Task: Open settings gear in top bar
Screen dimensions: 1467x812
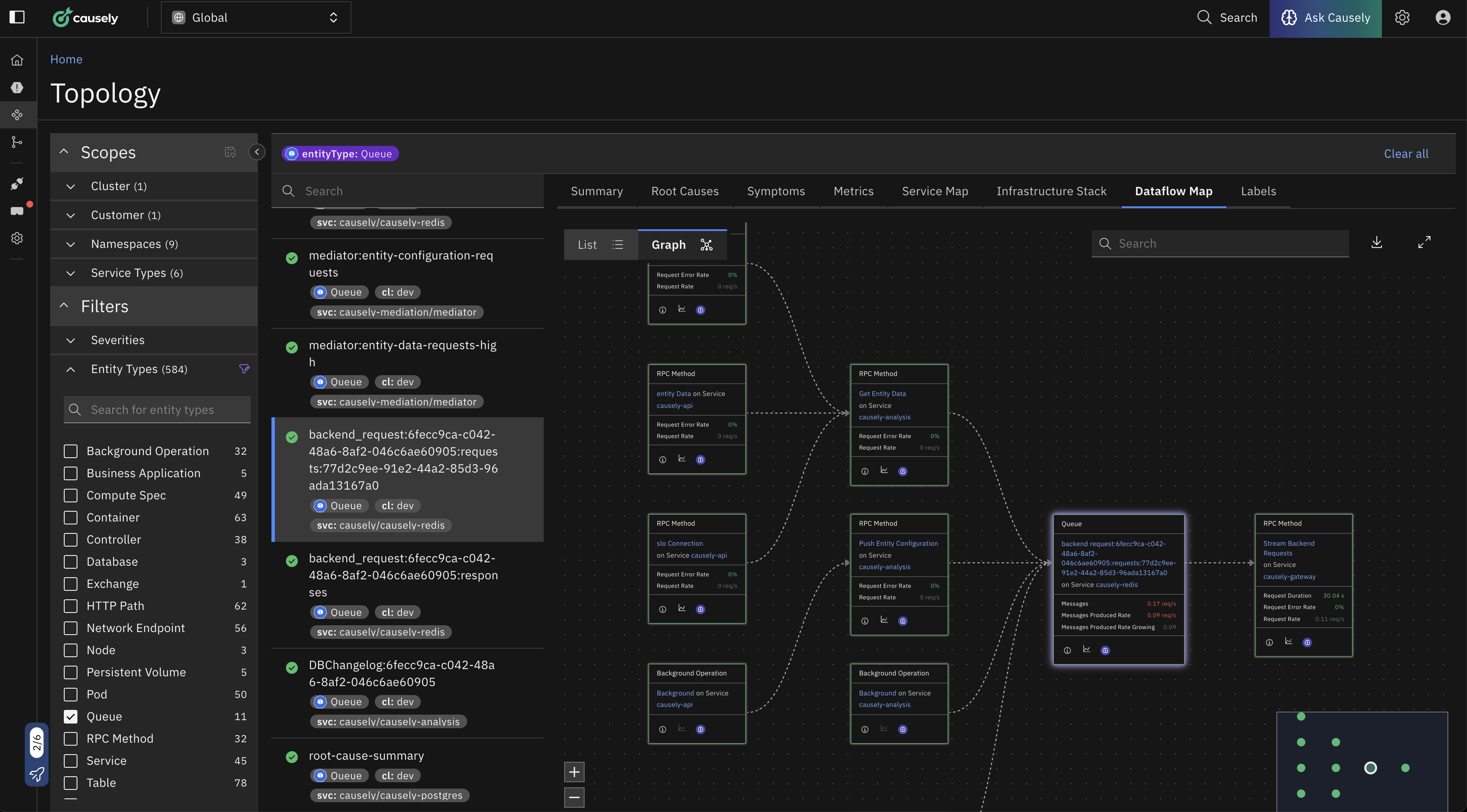Action: (x=1402, y=18)
